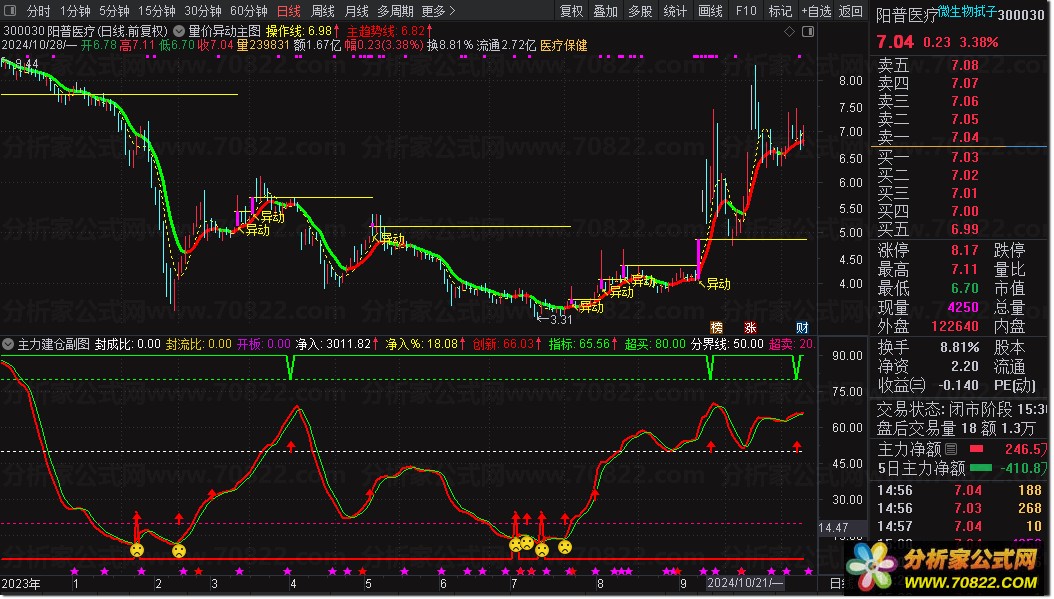
Task: Switch to 30分钟 period
Action: pos(203,11)
